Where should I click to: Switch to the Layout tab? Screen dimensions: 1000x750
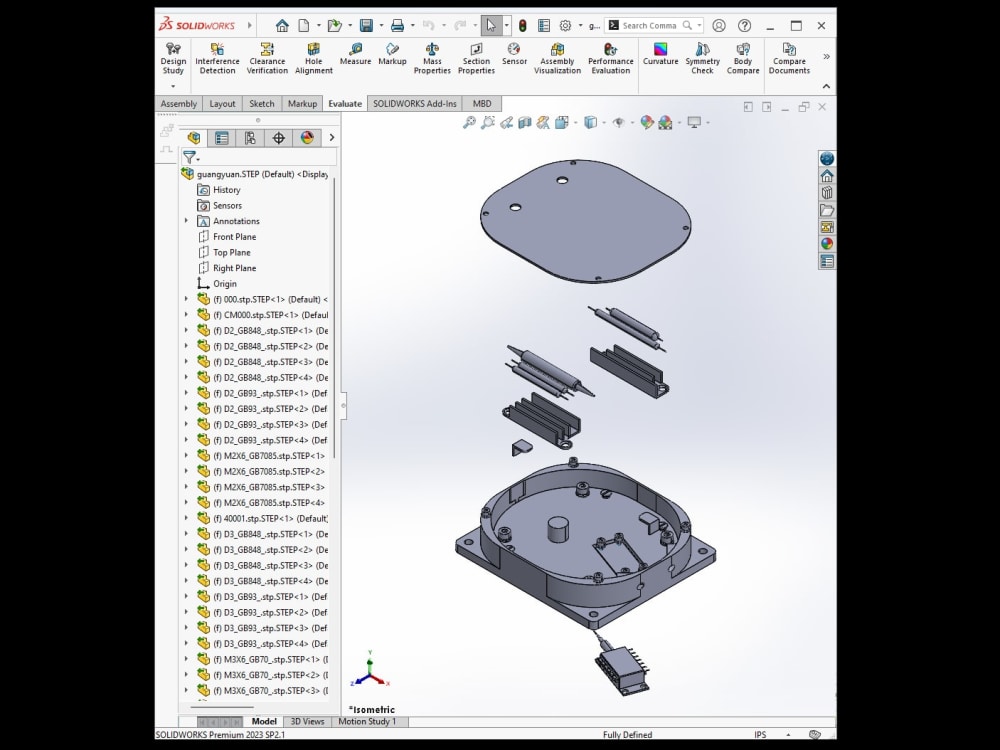tap(223, 103)
